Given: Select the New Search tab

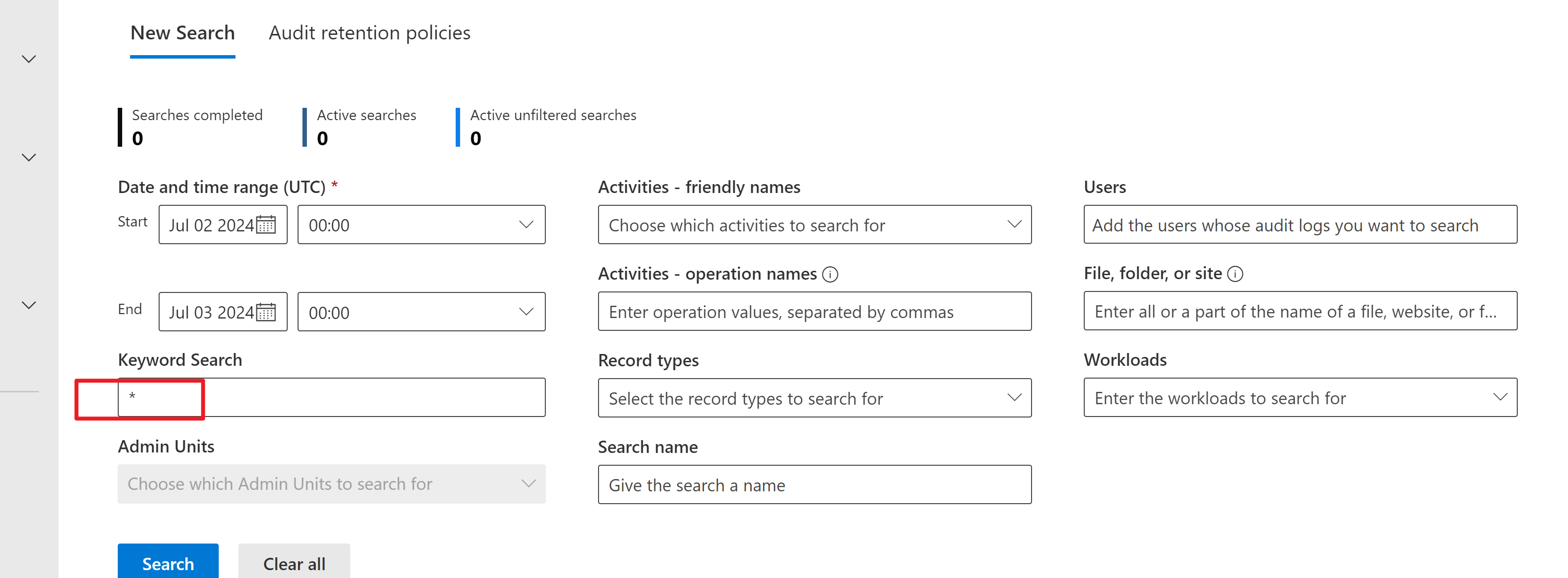Looking at the screenshot, I should [182, 33].
